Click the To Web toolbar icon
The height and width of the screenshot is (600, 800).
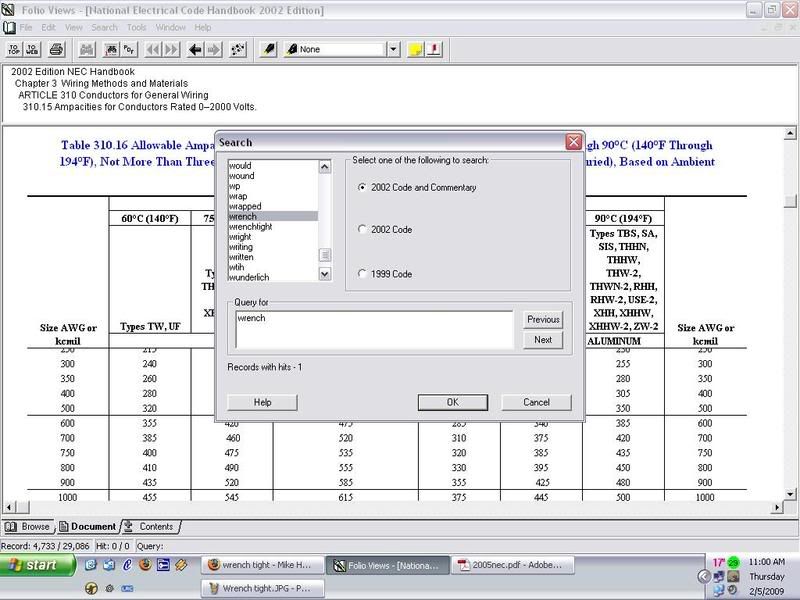[x=32, y=49]
